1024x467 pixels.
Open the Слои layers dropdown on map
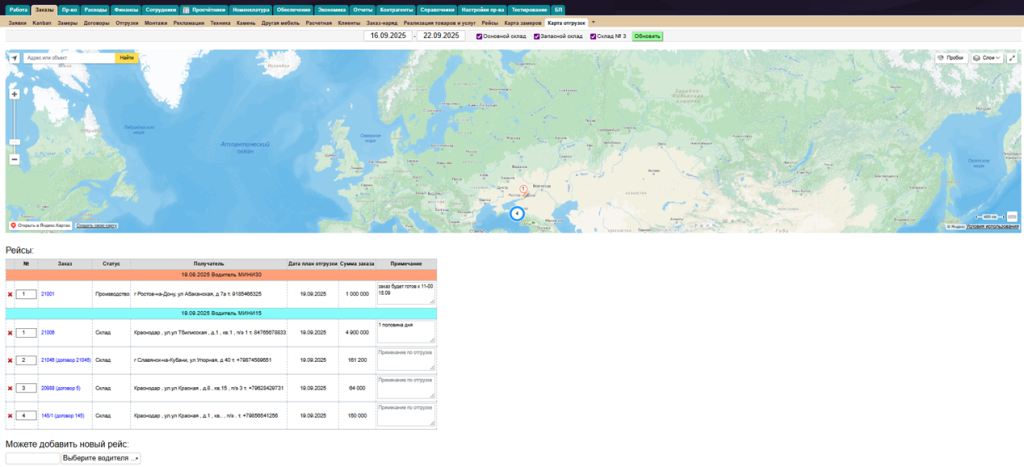[x=986, y=58]
